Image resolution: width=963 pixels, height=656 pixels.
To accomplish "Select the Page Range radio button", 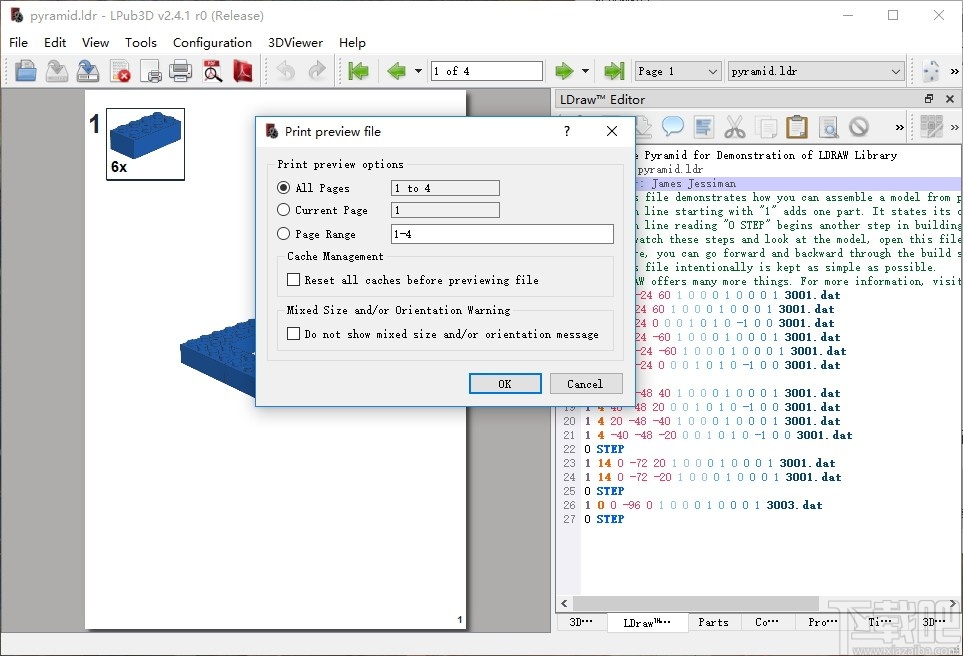I will click(284, 234).
